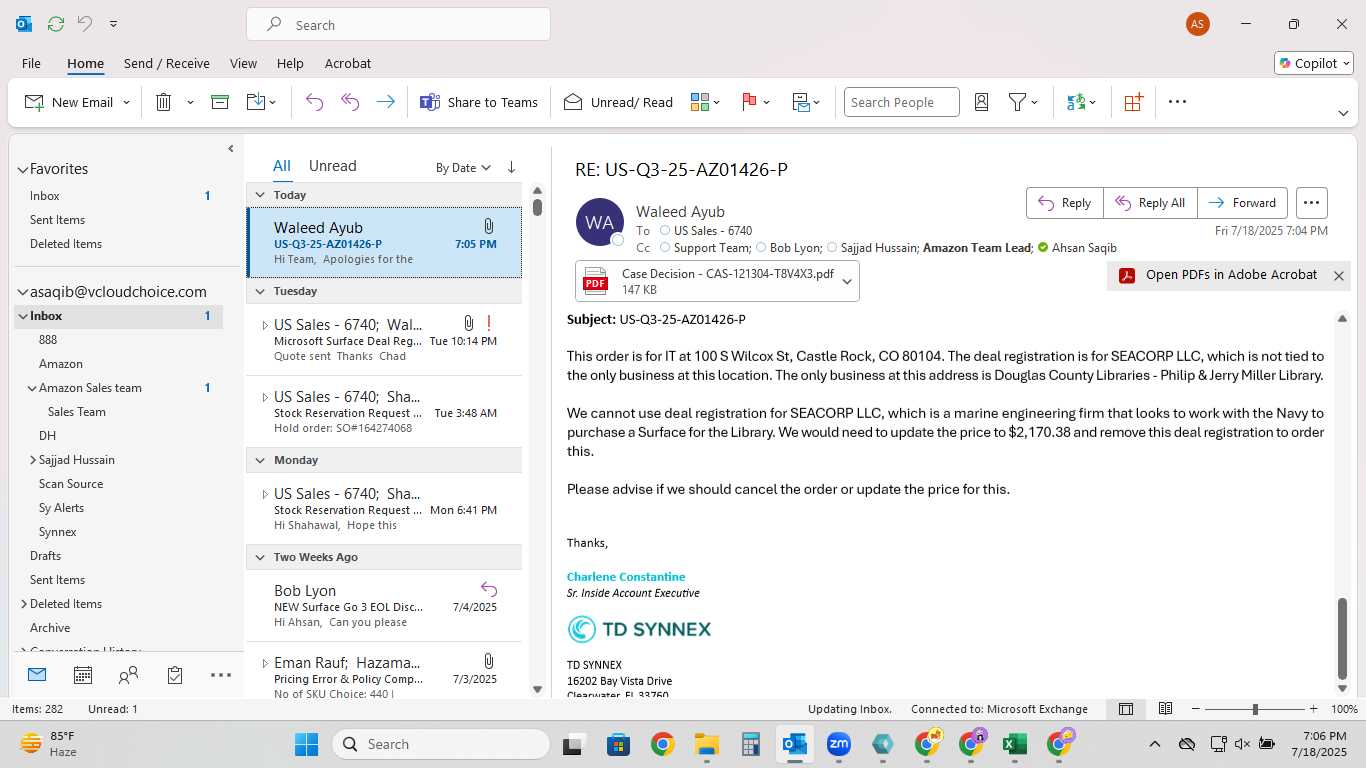Open ribbon overflow three-dots menu
Screen dimensions: 1366x768
[1177, 102]
